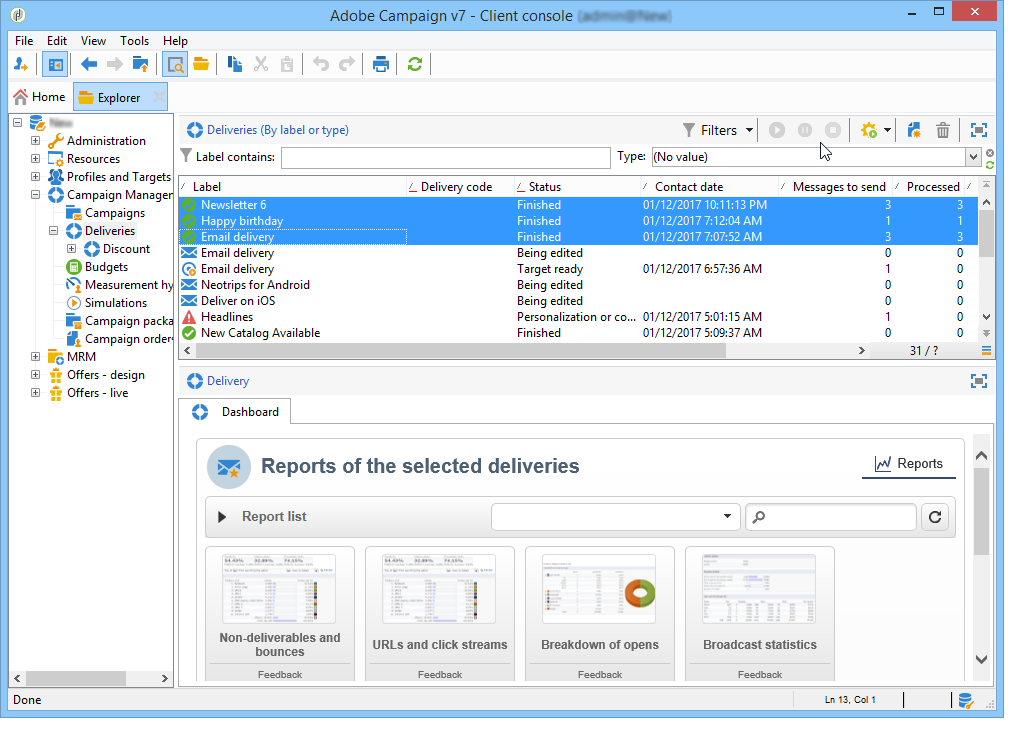Collapse the Report list disclosure triangle

223,517
